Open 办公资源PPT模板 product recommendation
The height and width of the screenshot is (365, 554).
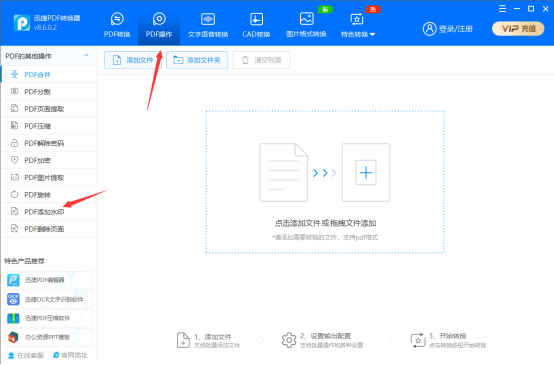[x=48, y=337]
